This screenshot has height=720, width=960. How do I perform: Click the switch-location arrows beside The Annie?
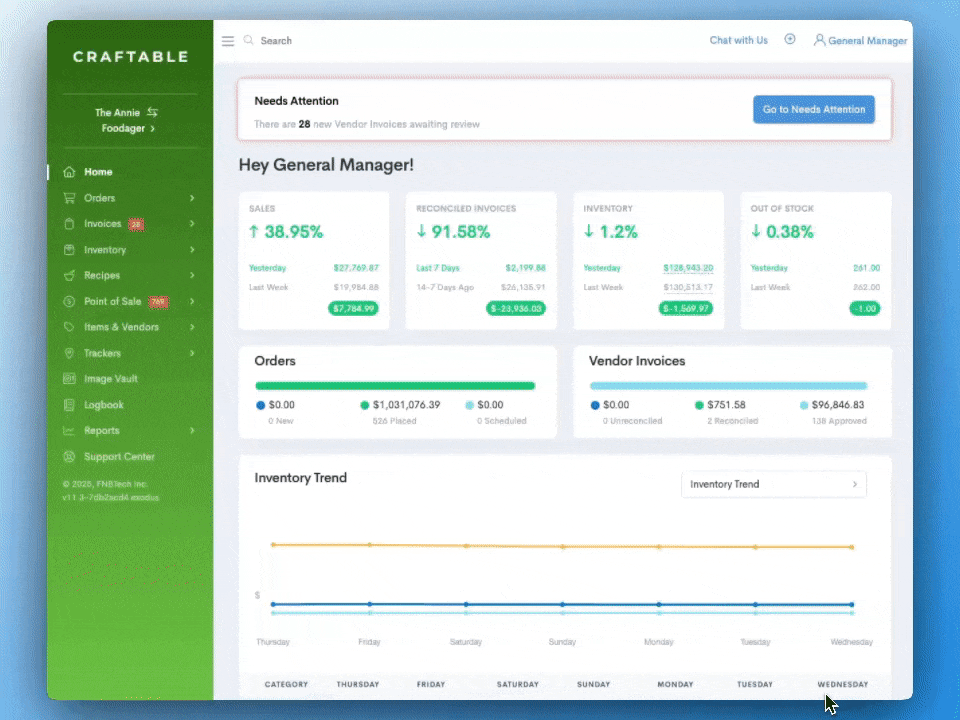click(152, 112)
